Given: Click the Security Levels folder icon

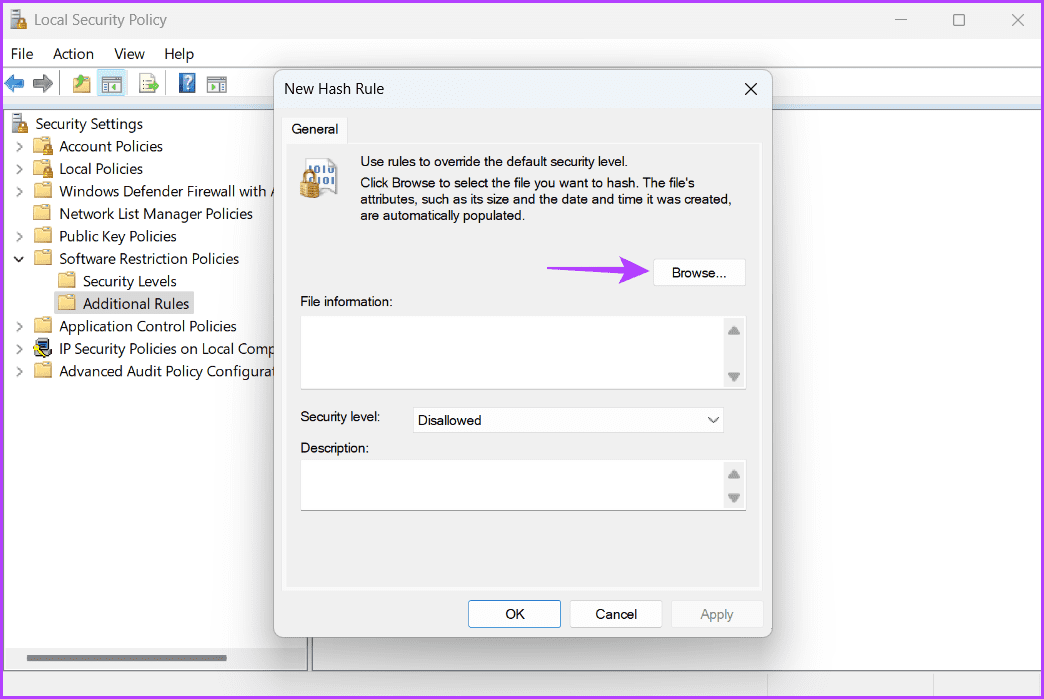Looking at the screenshot, I should coord(67,280).
